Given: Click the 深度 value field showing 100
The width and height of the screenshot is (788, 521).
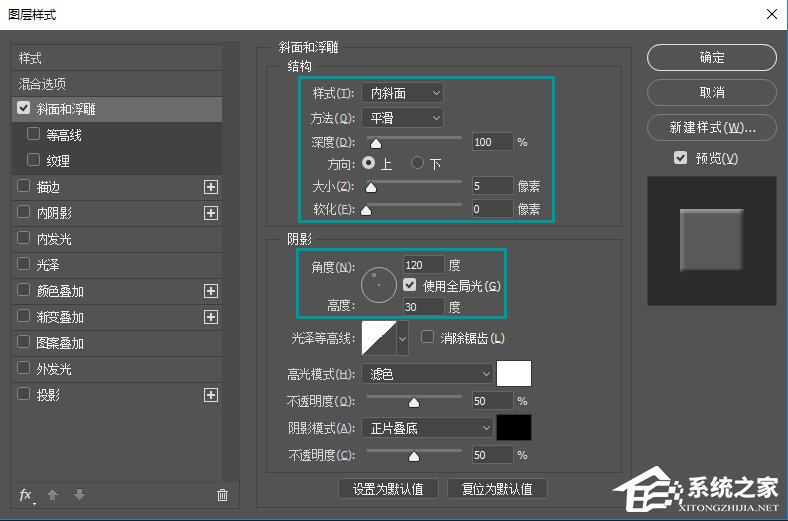Looking at the screenshot, I should click(x=492, y=142).
